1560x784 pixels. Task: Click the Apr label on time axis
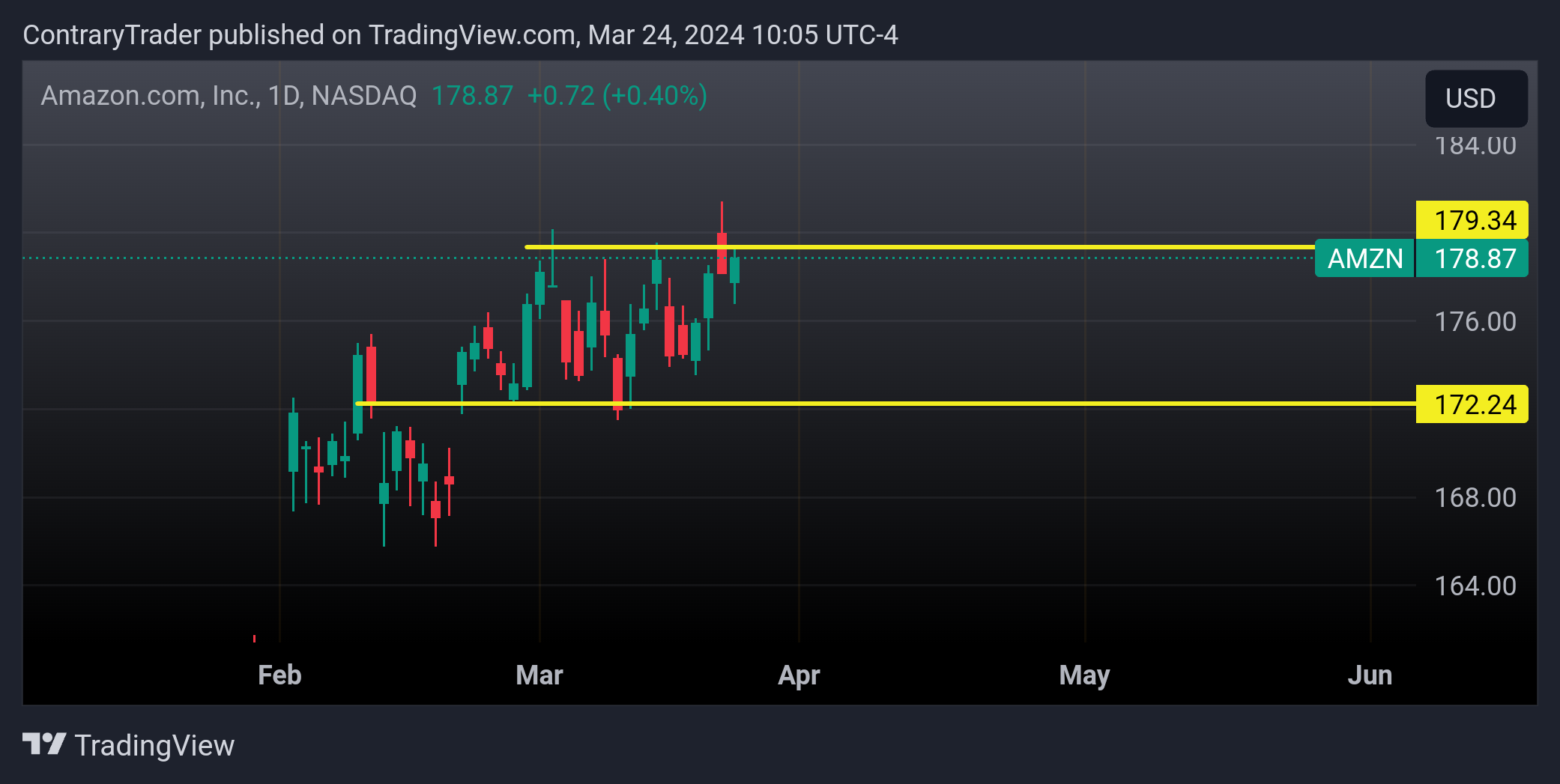pyautogui.click(x=799, y=675)
